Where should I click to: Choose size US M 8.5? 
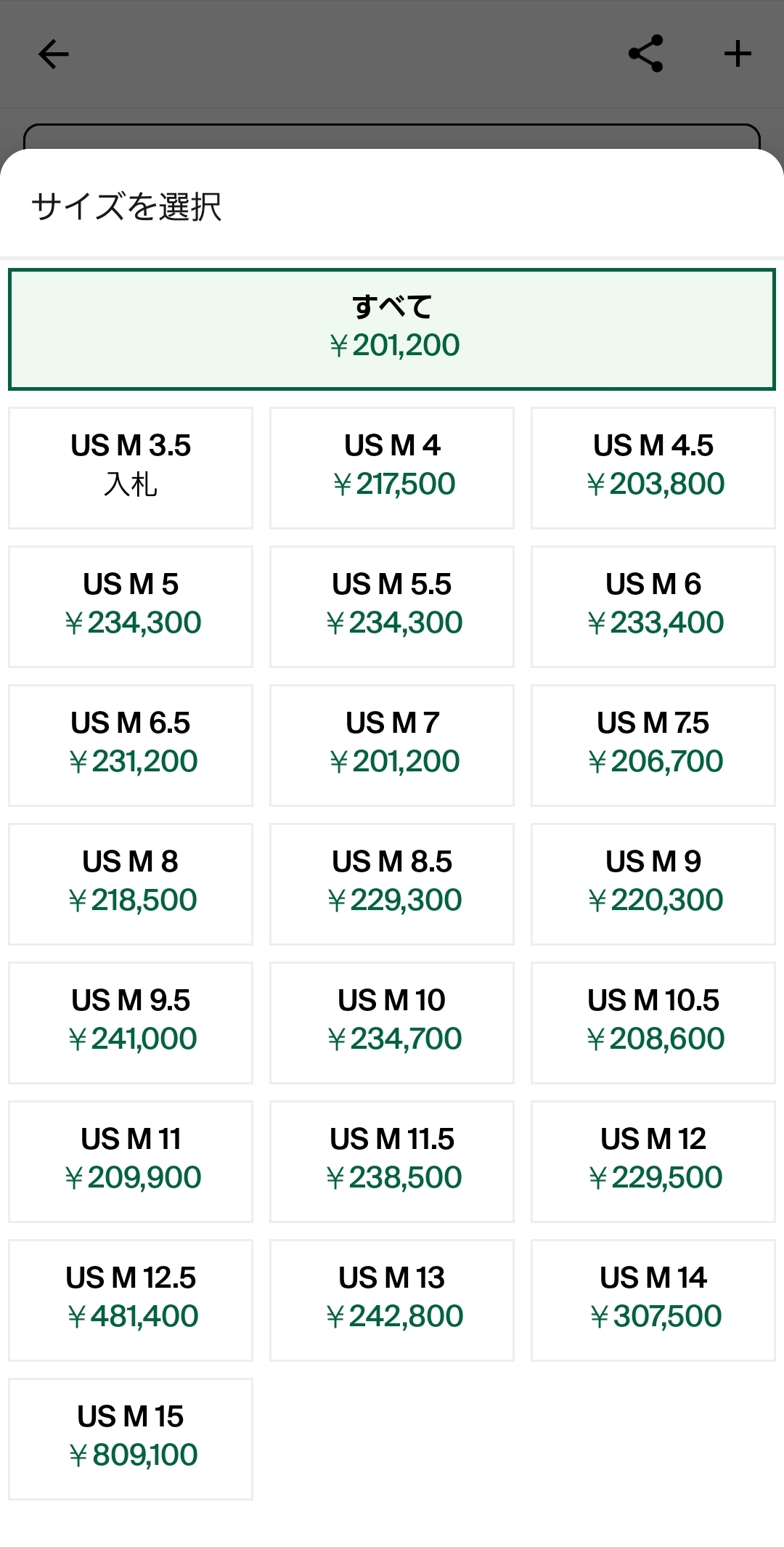coord(392,884)
